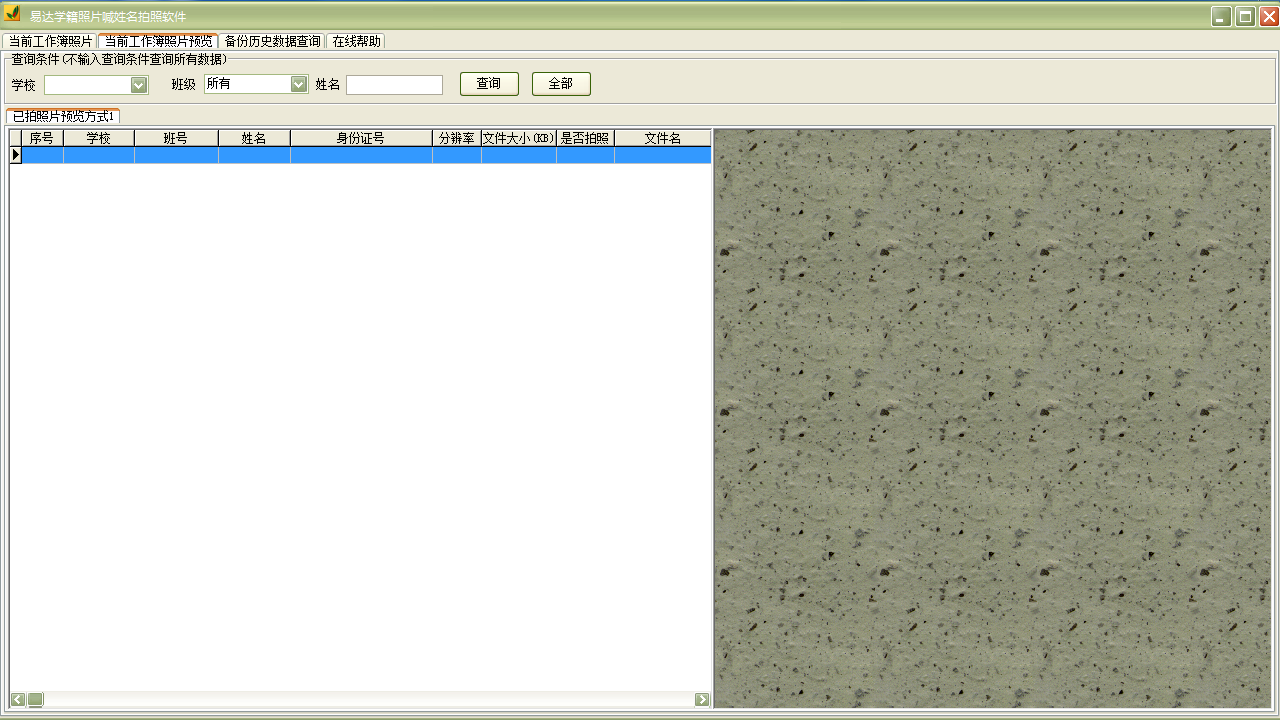
Task: Select the 在线帮助 tab
Action: pyautogui.click(x=356, y=41)
